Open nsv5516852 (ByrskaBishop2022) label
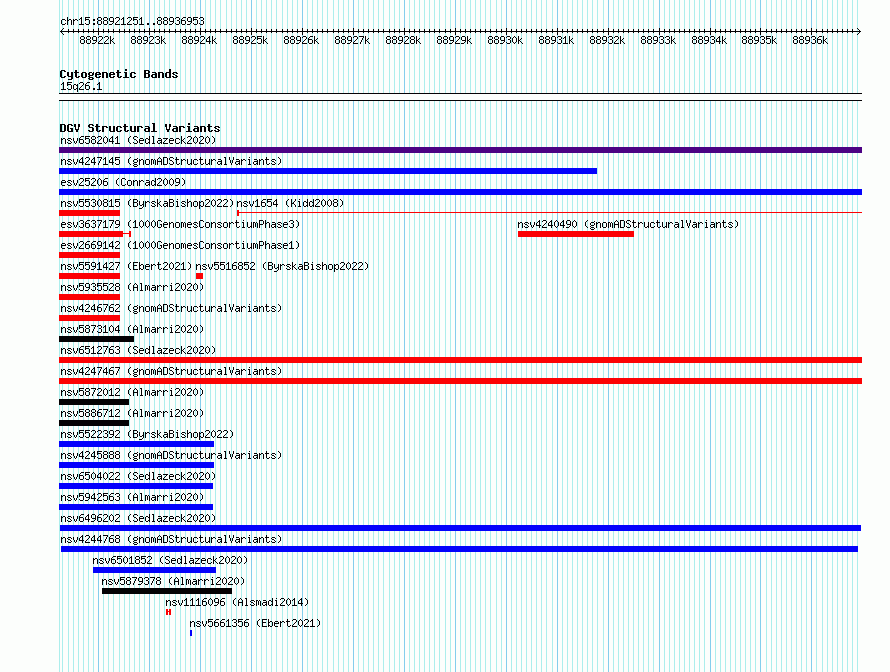This screenshot has height=672, width=890. 282,266
